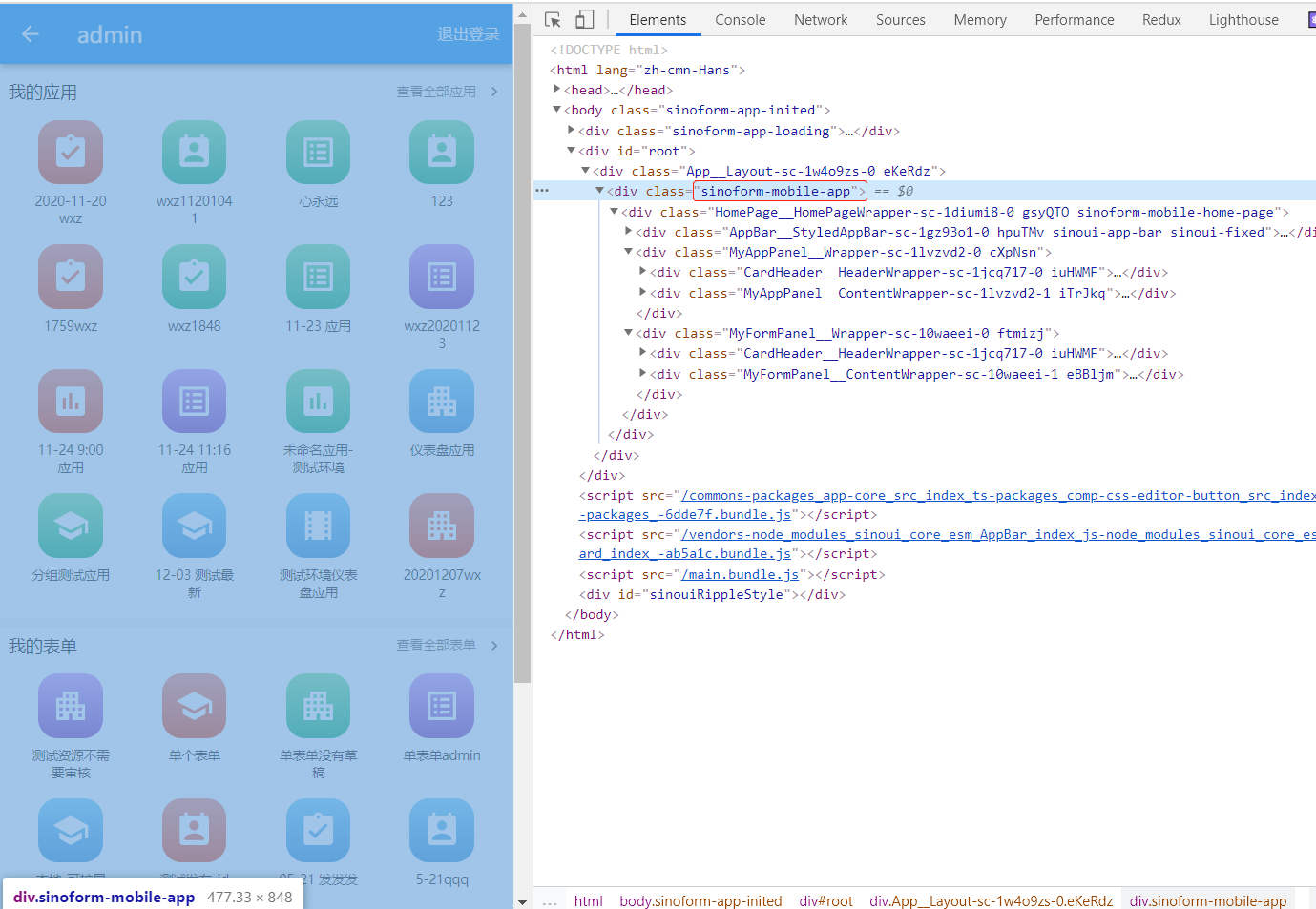Click the sinouiRippleStyle div line
The height and width of the screenshot is (909, 1316).
pos(712,594)
